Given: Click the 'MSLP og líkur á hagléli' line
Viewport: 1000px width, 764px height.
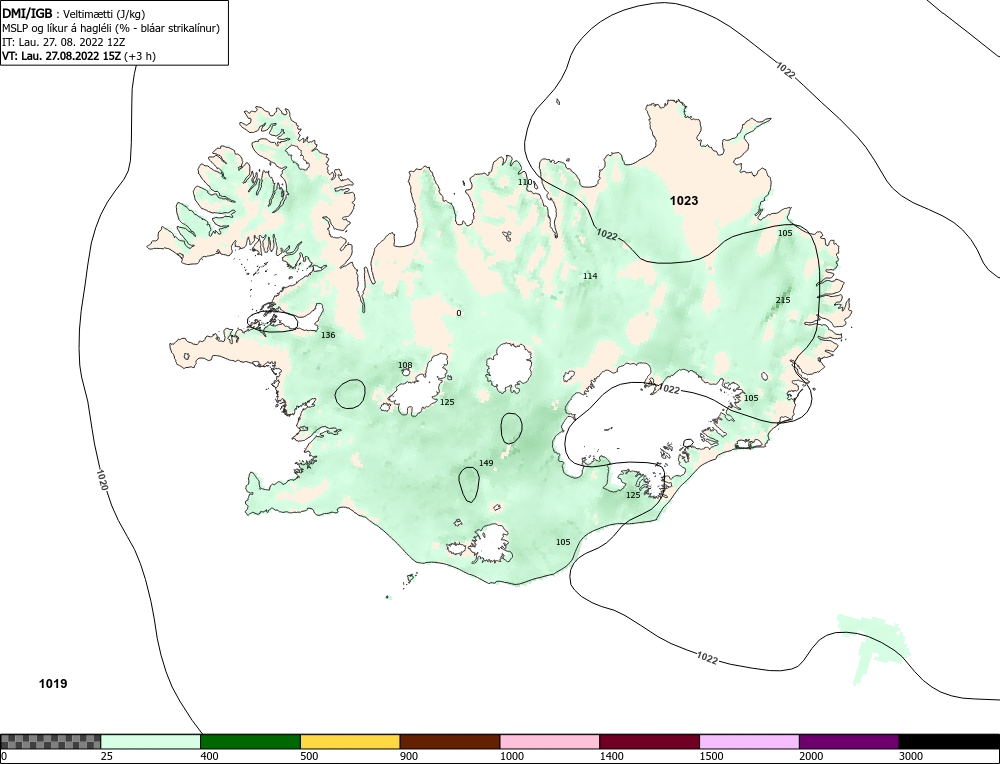Looking at the screenshot, I should coord(111,28).
